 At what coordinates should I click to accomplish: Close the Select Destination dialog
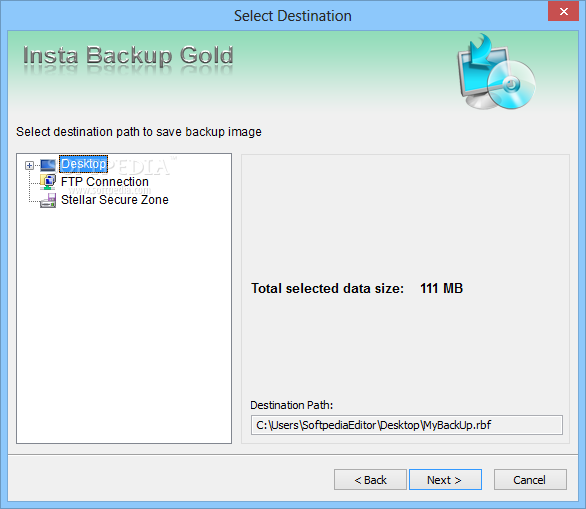(x=563, y=12)
